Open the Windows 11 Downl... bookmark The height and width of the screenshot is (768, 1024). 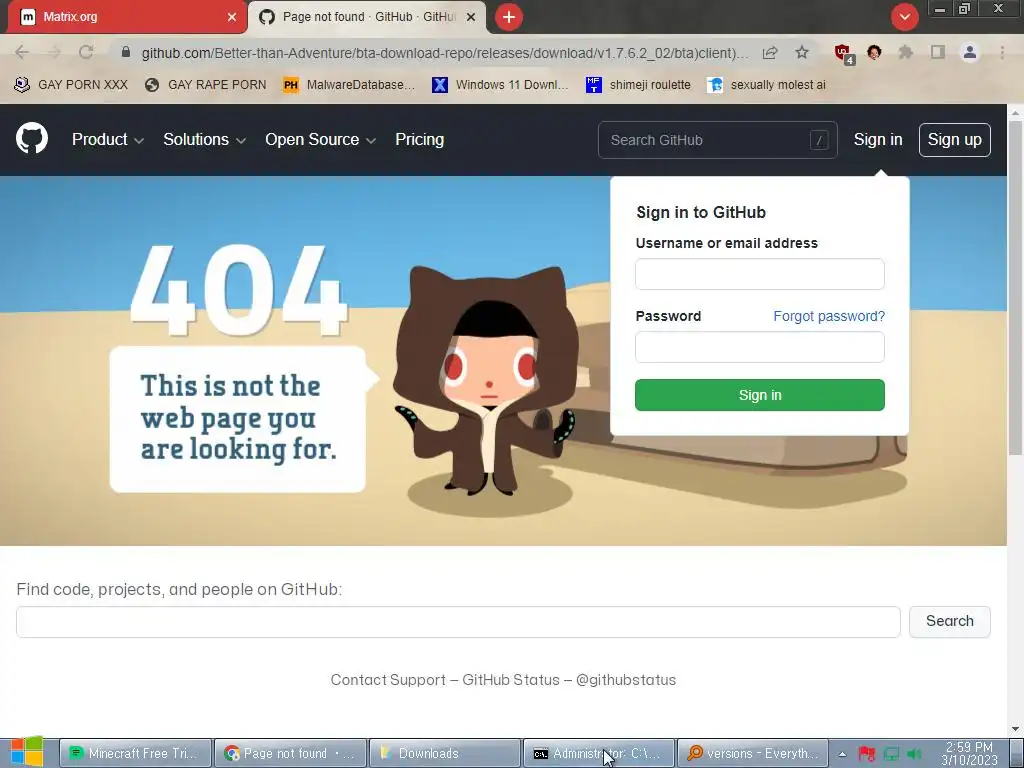500,85
